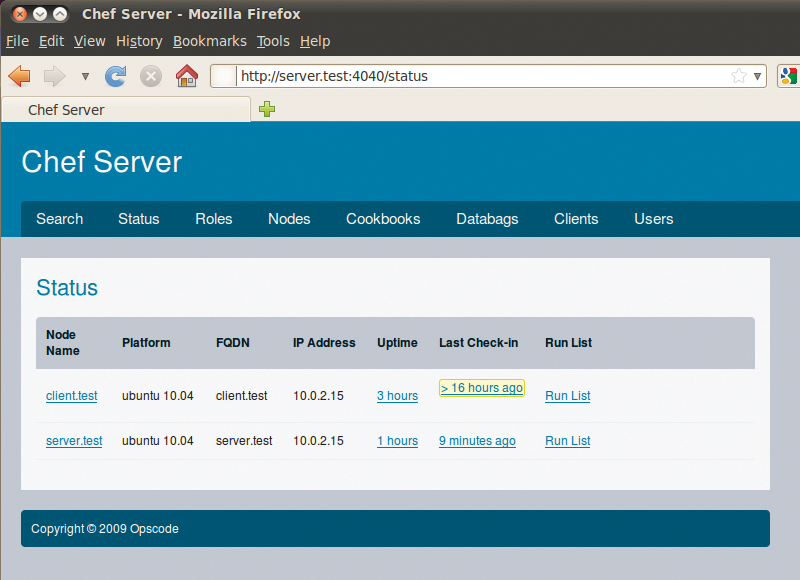Screen dimensions: 800x580
Task: Open Run List for server.test row
Action: click(x=567, y=441)
